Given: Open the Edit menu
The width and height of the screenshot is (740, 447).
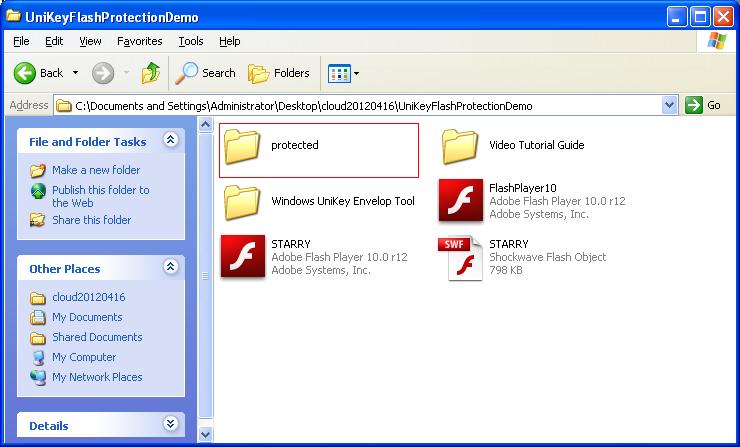Looking at the screenshot, I should pyautogui.click(x=54, y=42).
